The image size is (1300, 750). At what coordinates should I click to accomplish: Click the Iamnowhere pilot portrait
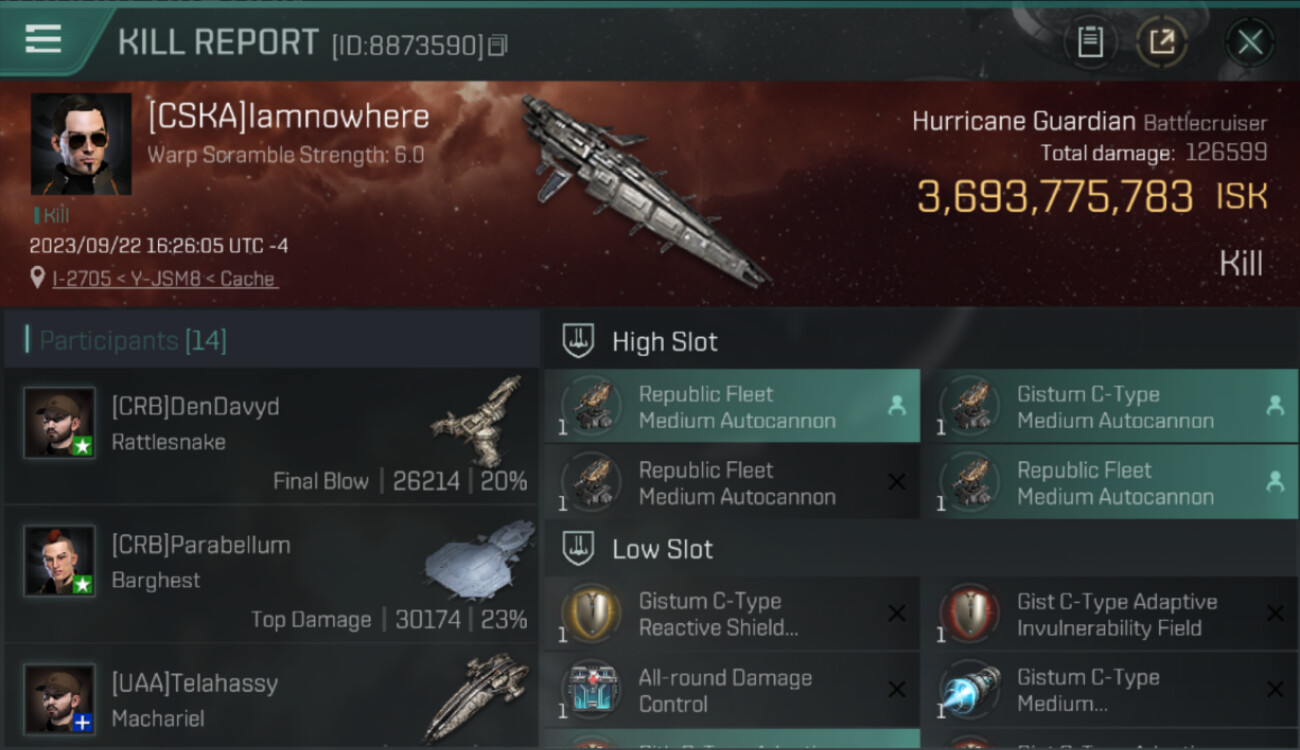(81, 144)
